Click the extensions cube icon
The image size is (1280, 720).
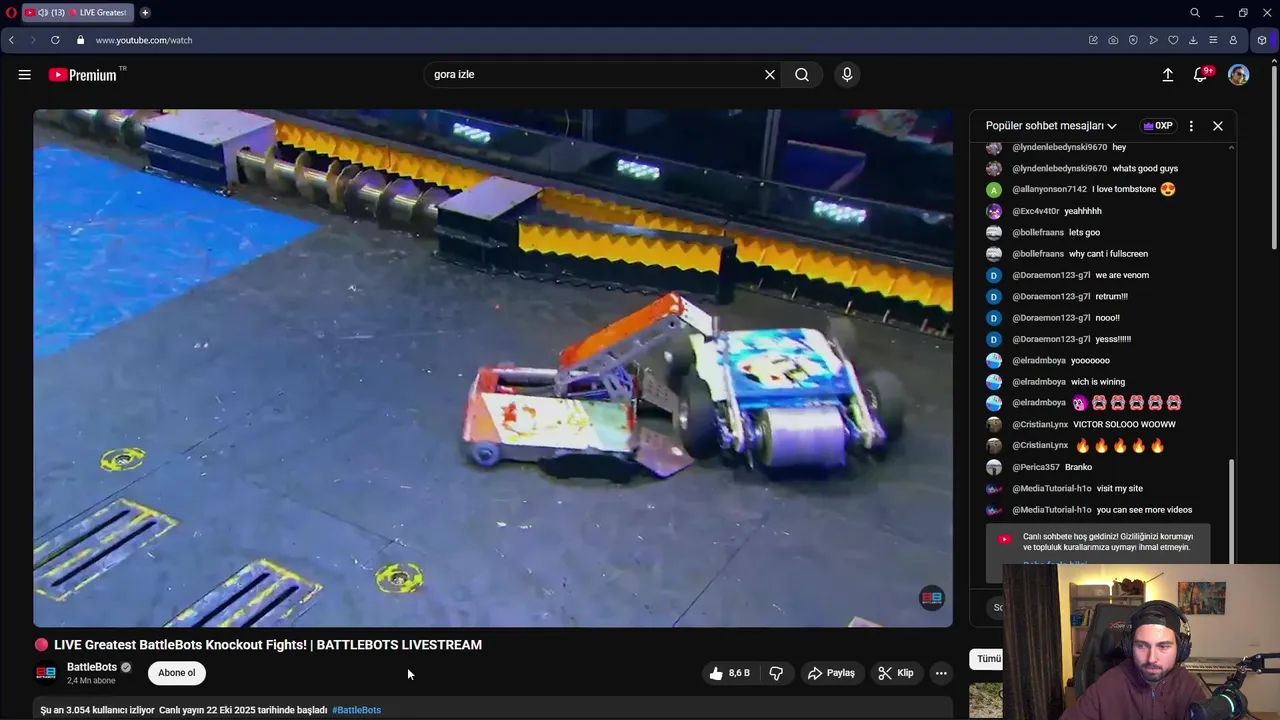pyautogui.click(x=1262, y=40)
